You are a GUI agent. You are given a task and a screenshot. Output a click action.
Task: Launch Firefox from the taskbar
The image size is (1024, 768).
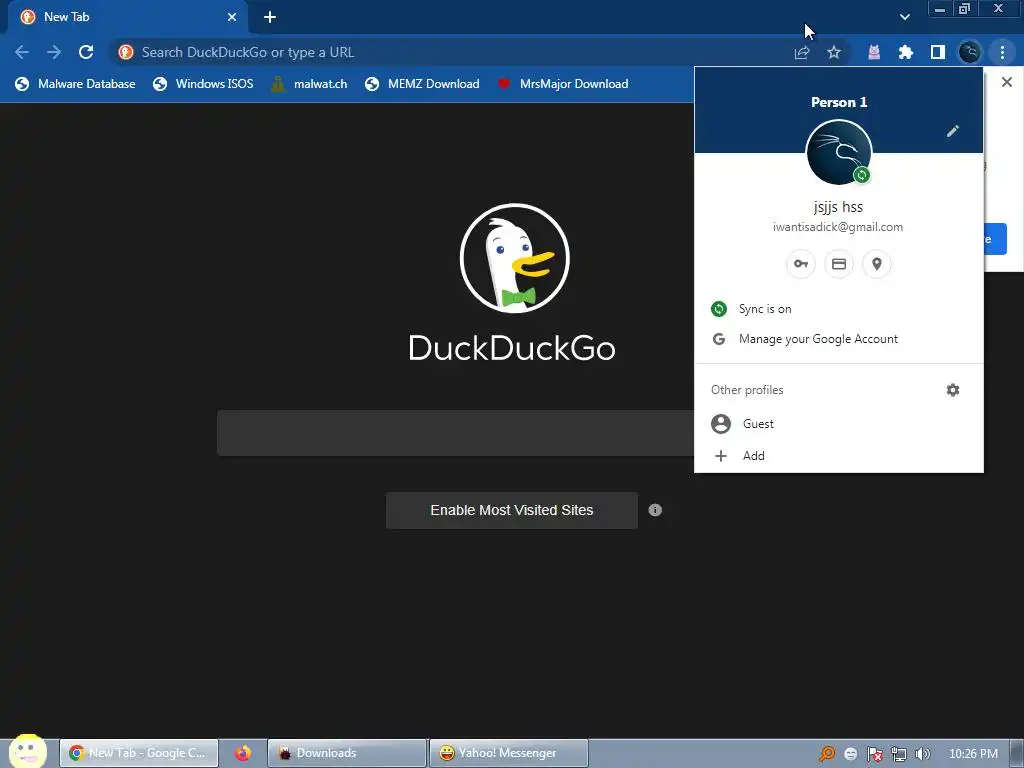click(x=243, y=753)
